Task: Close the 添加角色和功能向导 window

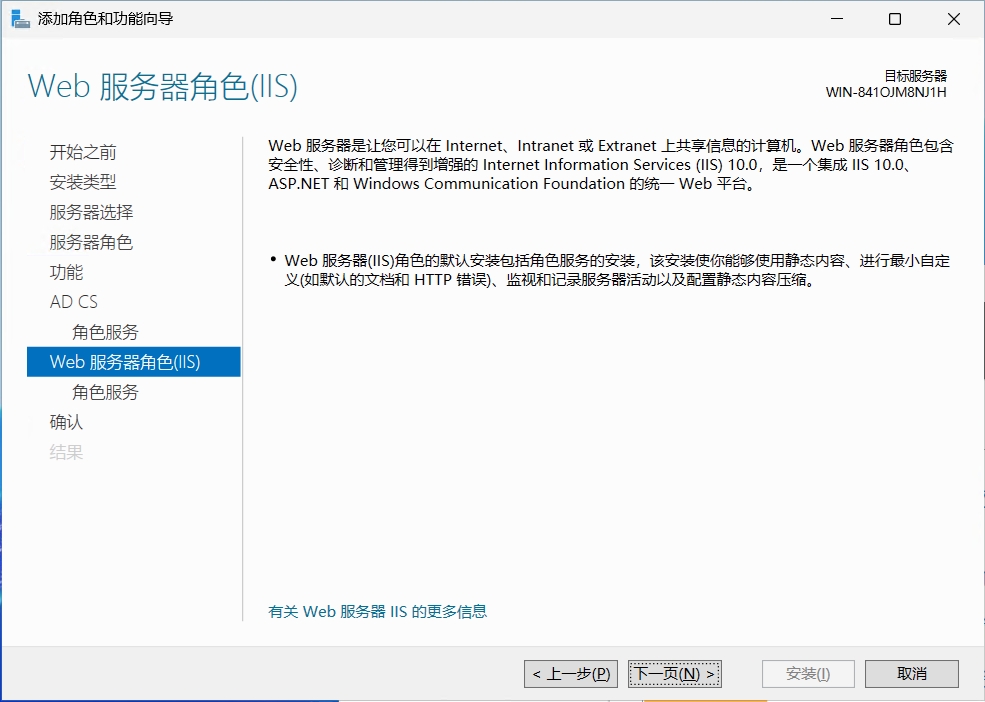Action: point(954,19)
